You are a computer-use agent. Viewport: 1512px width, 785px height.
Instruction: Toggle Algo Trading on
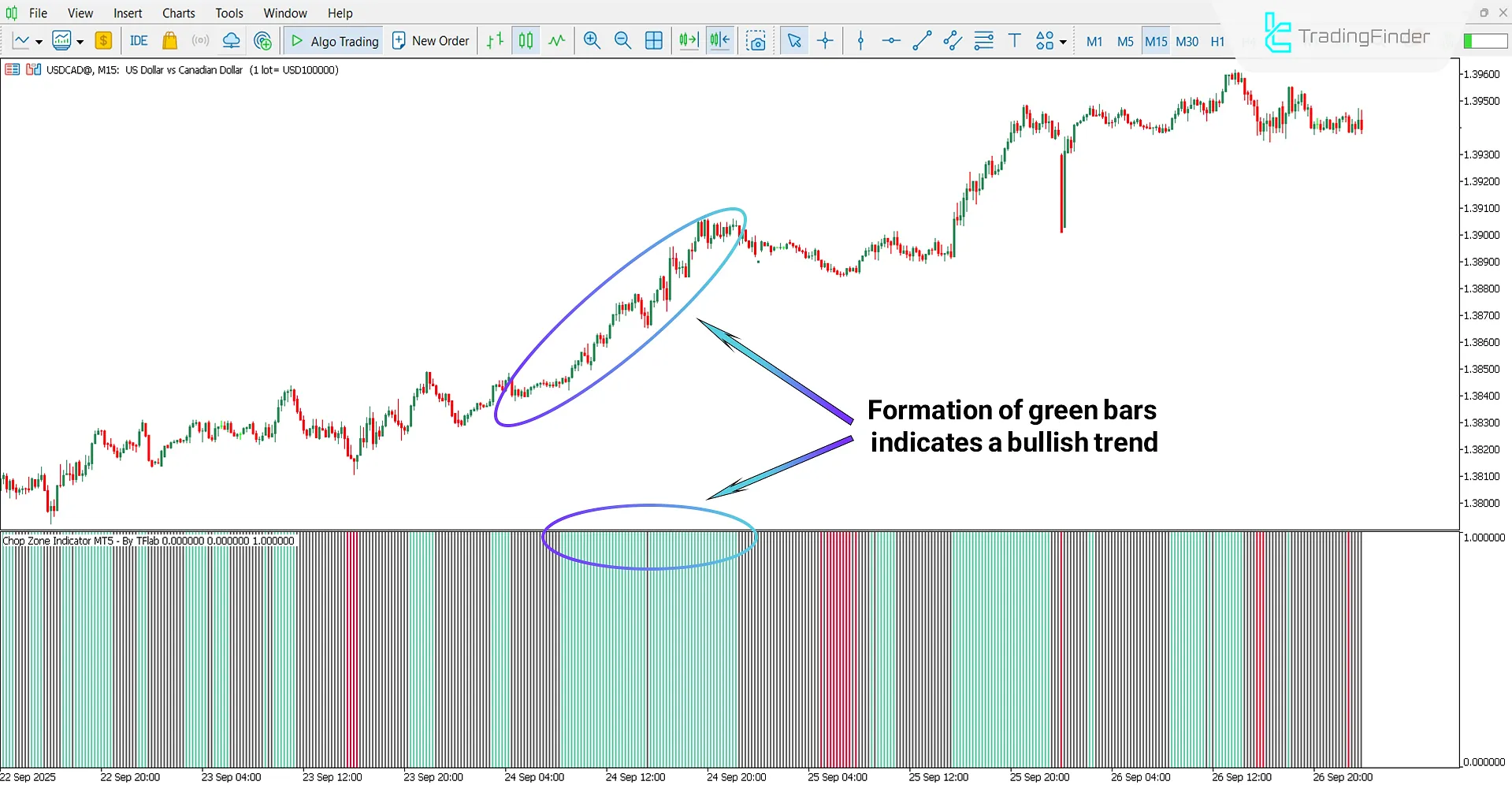point(332,40)
